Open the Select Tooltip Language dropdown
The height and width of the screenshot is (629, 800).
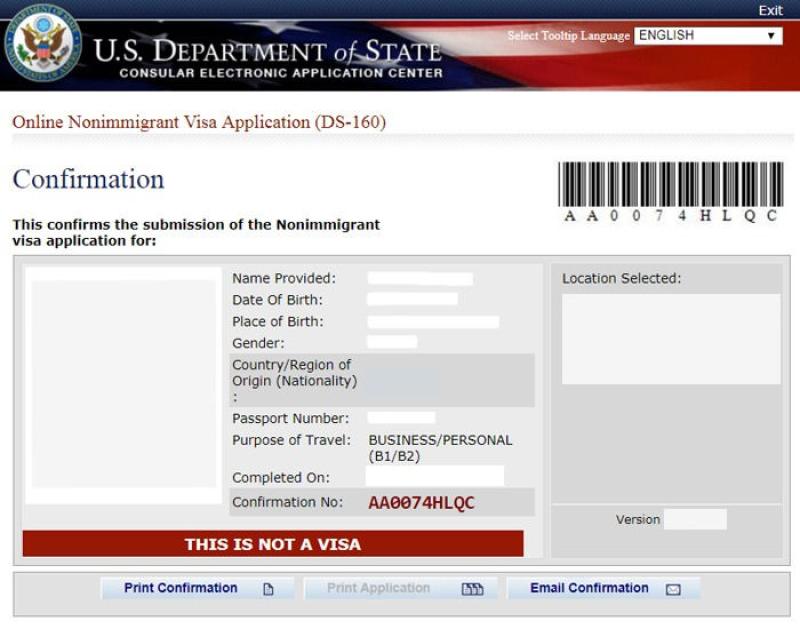tap(708, 36)
